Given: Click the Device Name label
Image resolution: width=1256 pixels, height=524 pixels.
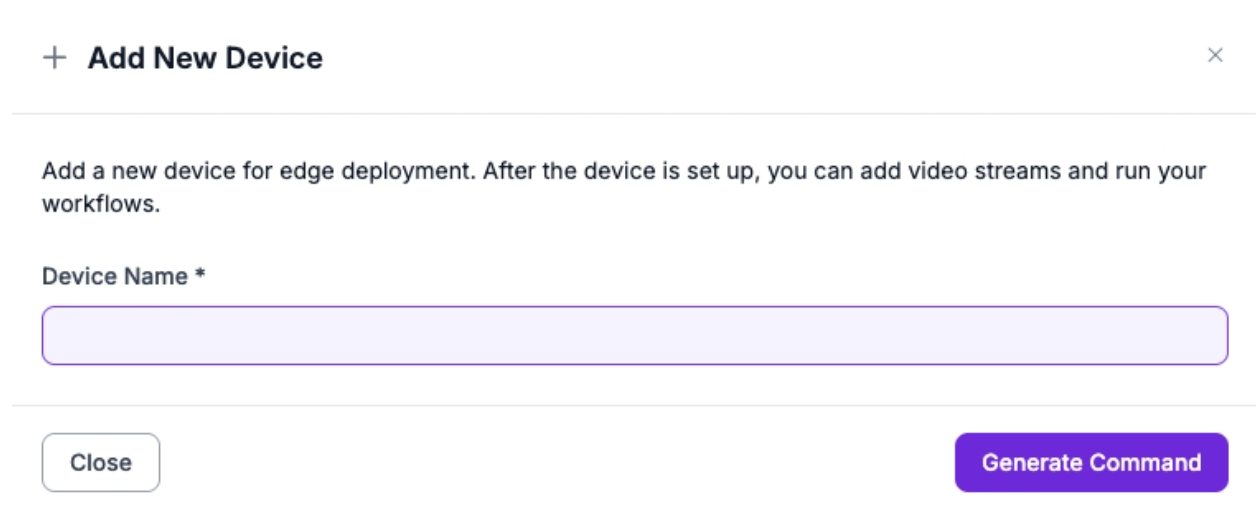Looking at the screenshot, I should pyautogui.click(x=114, y=276).
